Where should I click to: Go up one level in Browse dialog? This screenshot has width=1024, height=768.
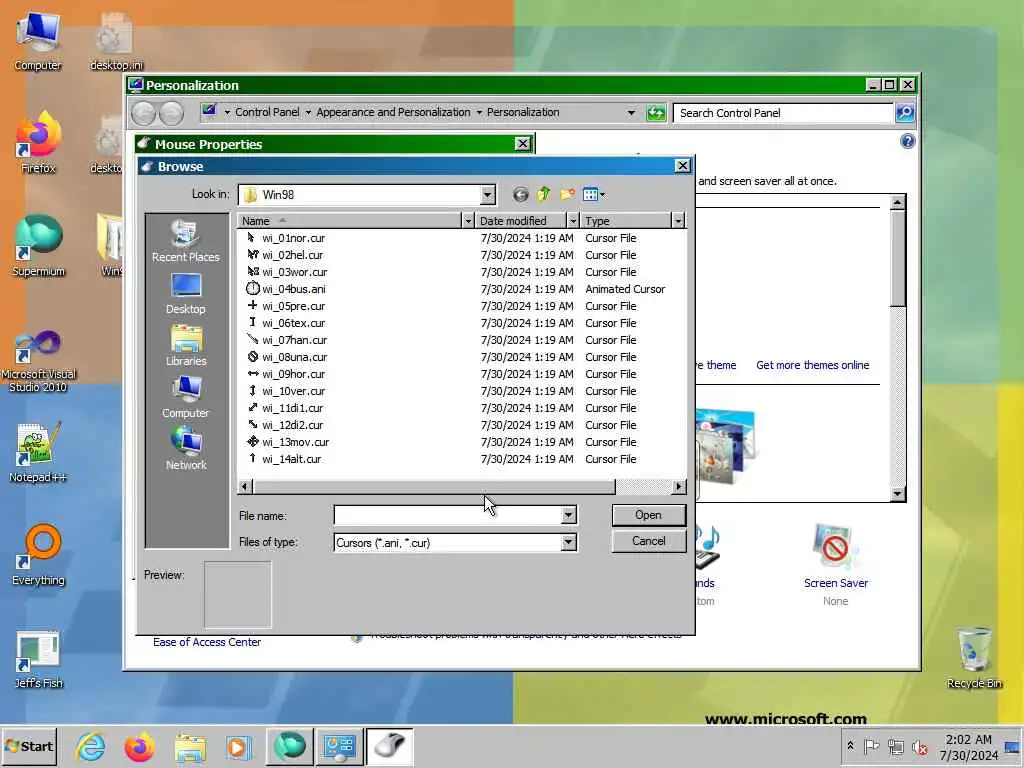point(543,194)
